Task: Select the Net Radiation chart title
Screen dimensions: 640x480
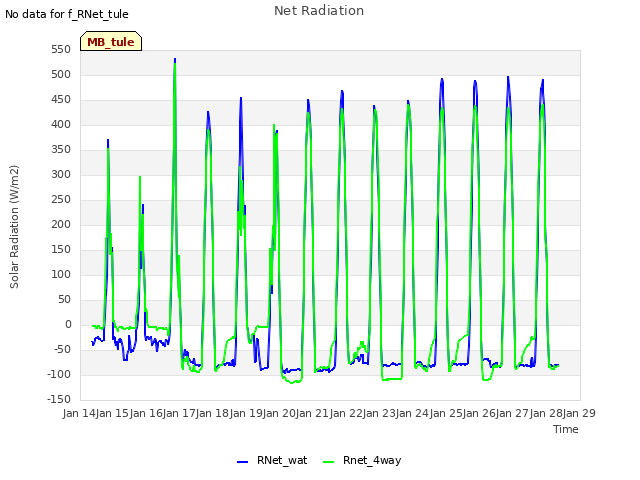Action: (319, 11)
